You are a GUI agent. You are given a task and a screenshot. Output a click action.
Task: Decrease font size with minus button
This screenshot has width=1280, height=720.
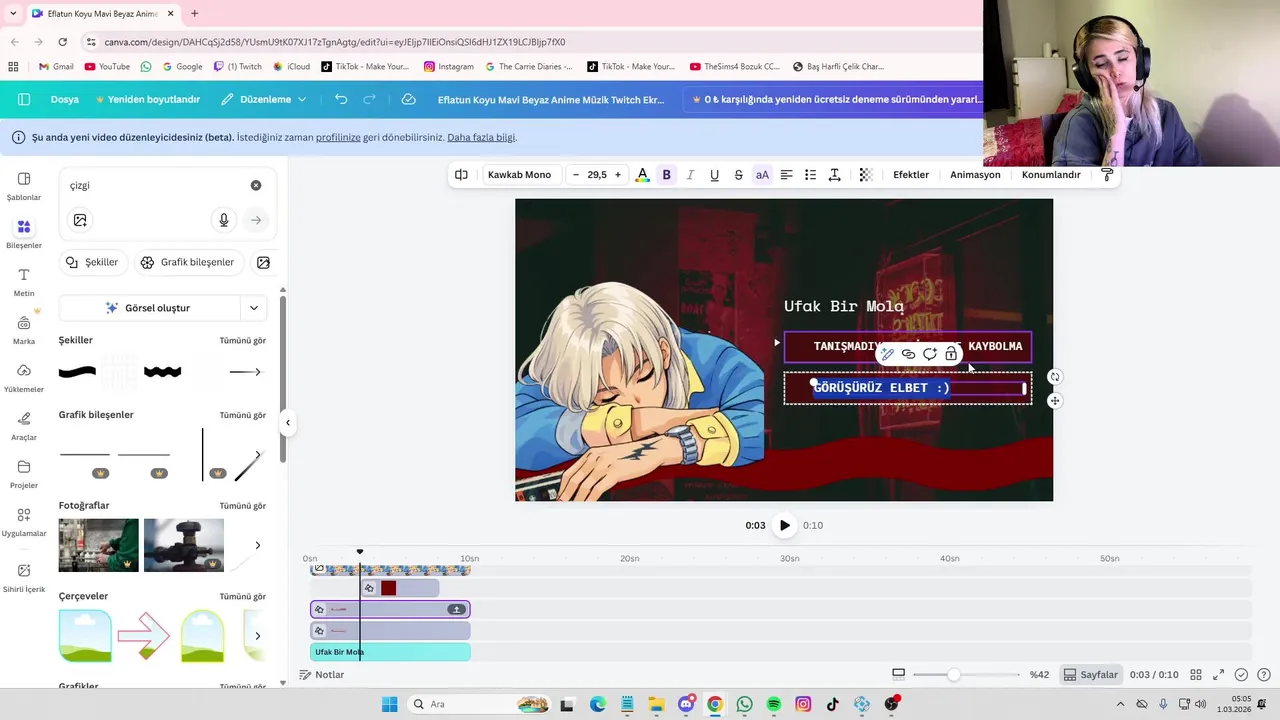pos(576,175)
